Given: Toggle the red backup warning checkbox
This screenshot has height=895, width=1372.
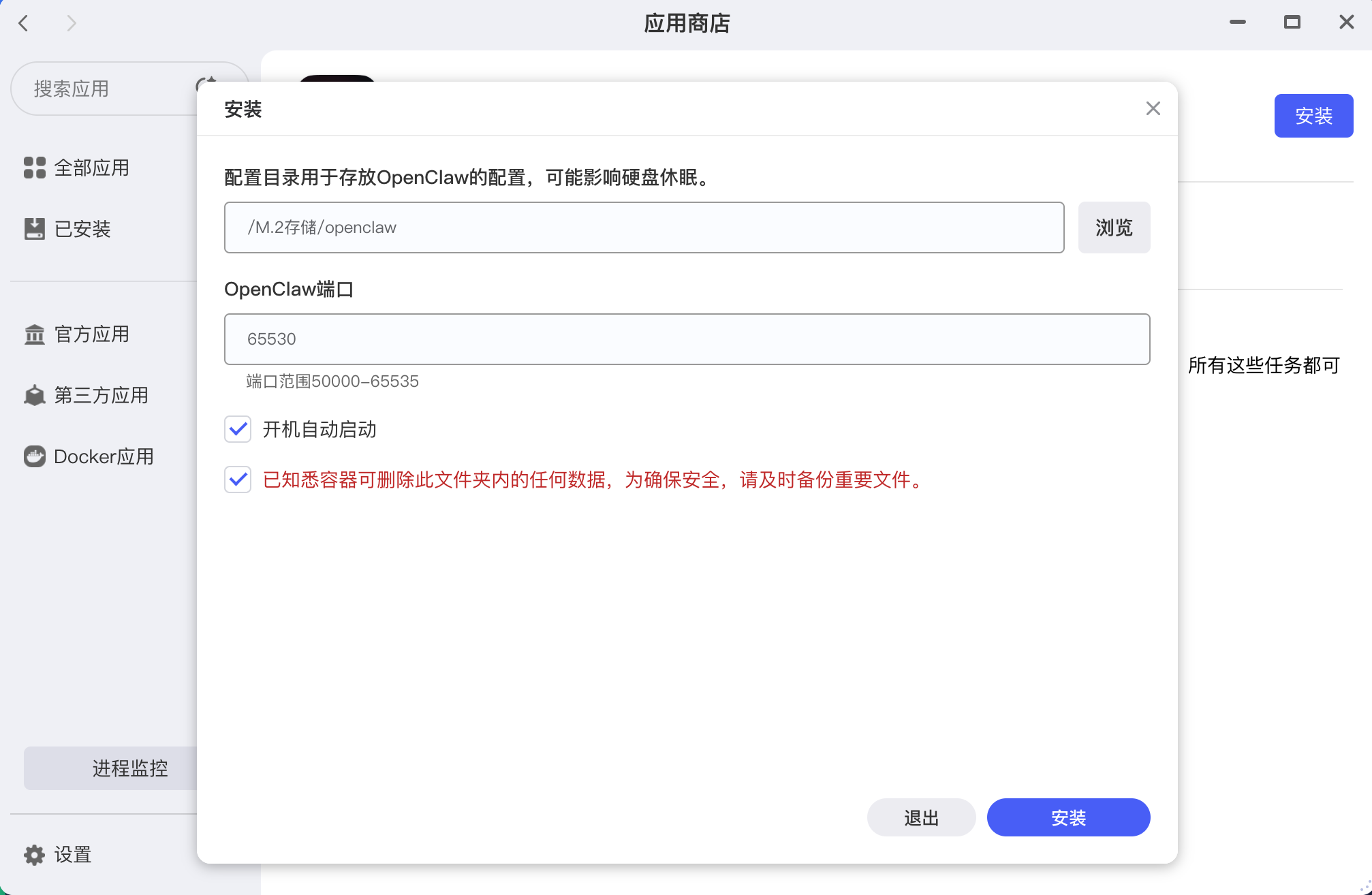Looking at the screenshot, I should click(238, 480).
